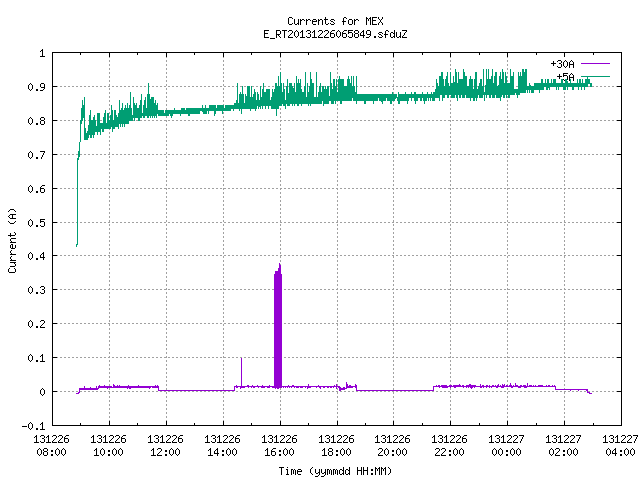Click the y-axis tick value '0.3'

(x=36, y=290)
